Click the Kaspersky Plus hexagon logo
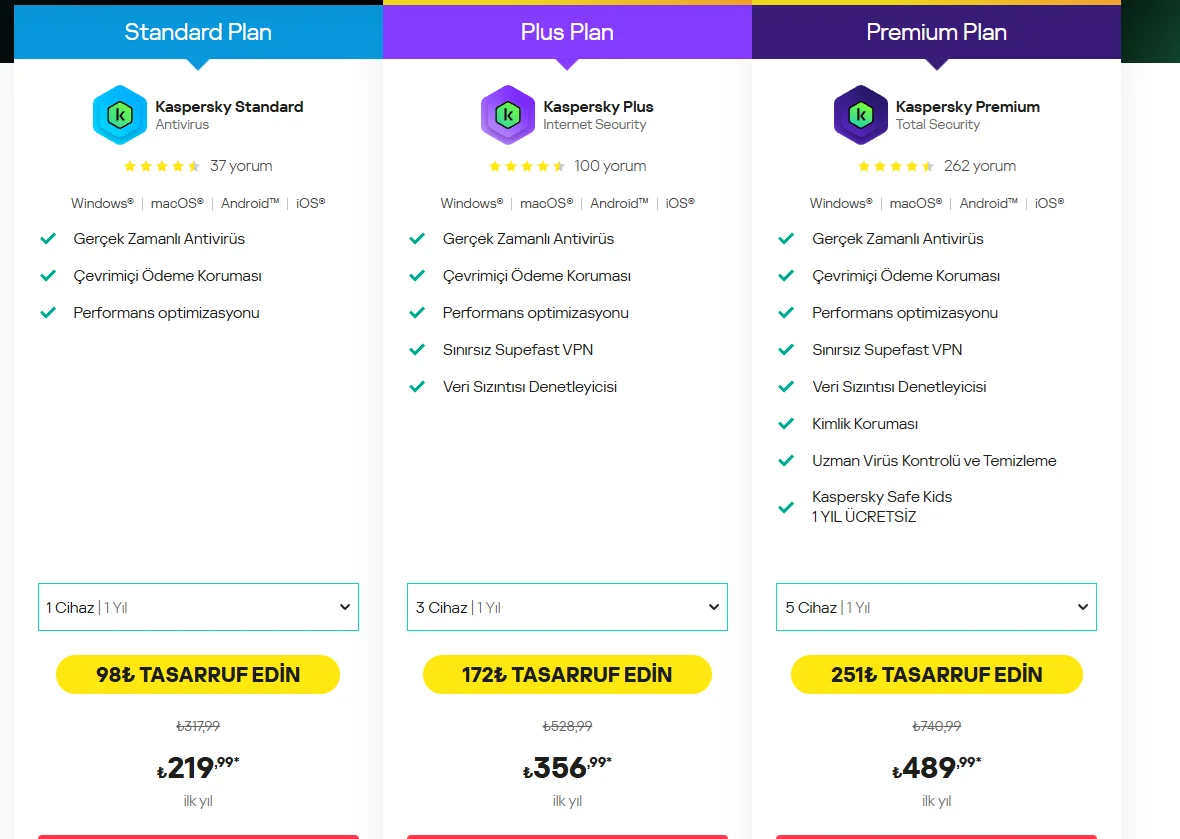 (508, 115)
